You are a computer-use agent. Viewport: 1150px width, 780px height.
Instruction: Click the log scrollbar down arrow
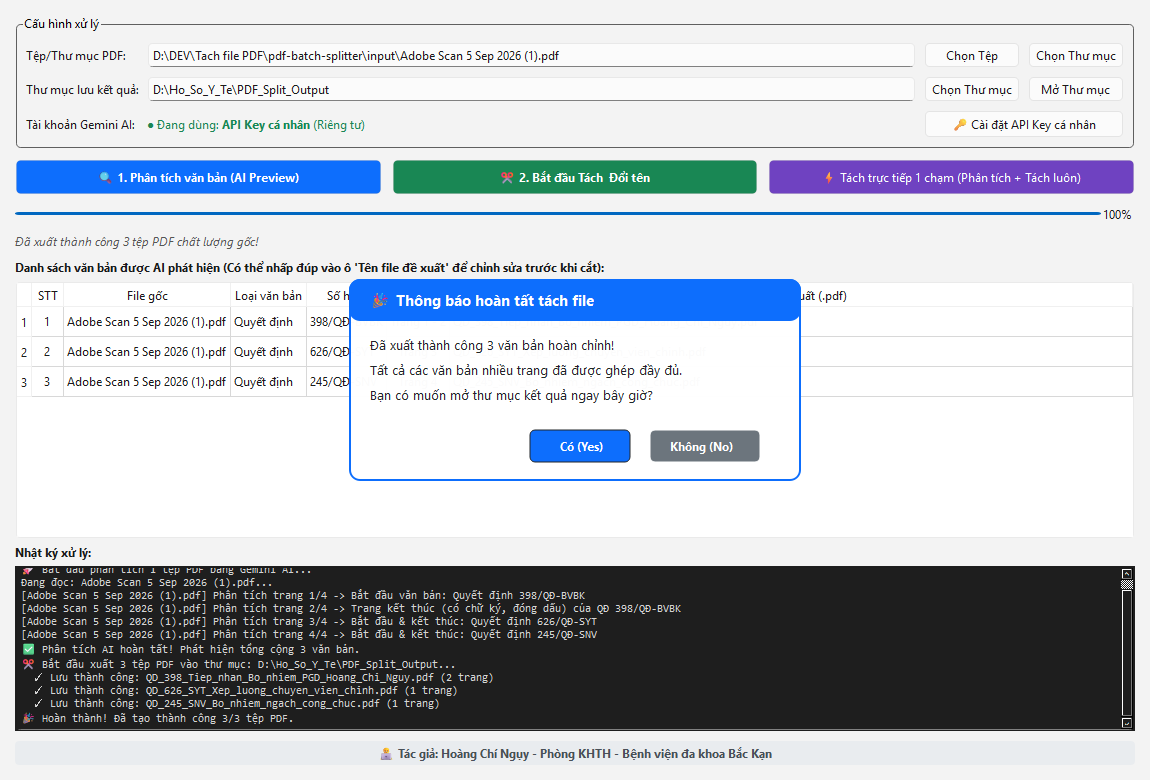click(1127, 723)
